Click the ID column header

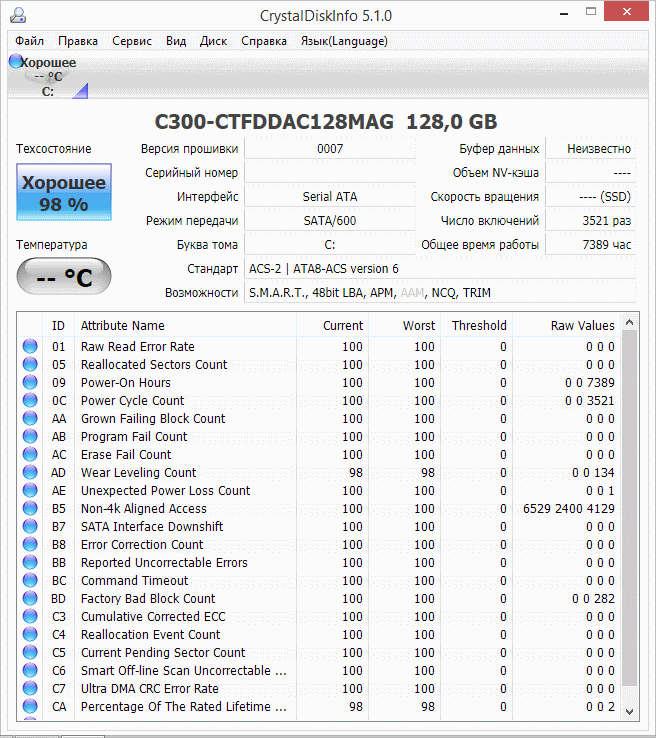[58, 325]
